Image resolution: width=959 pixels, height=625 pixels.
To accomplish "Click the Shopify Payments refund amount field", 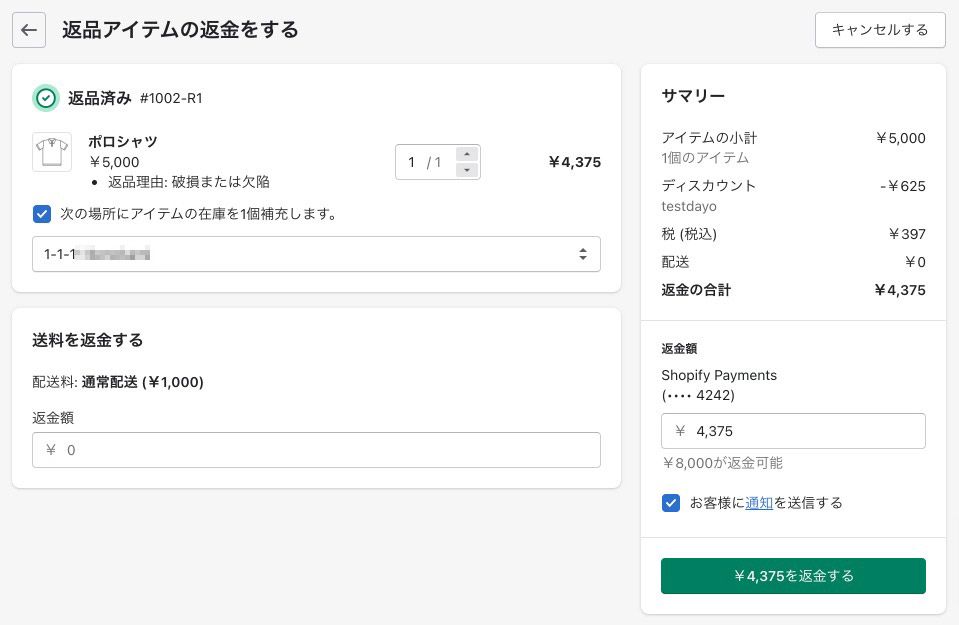I will (x=793, y=431).
